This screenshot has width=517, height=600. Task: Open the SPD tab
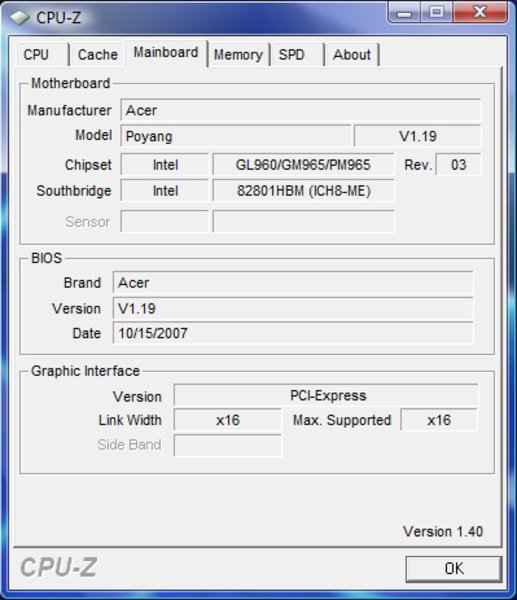297,55
